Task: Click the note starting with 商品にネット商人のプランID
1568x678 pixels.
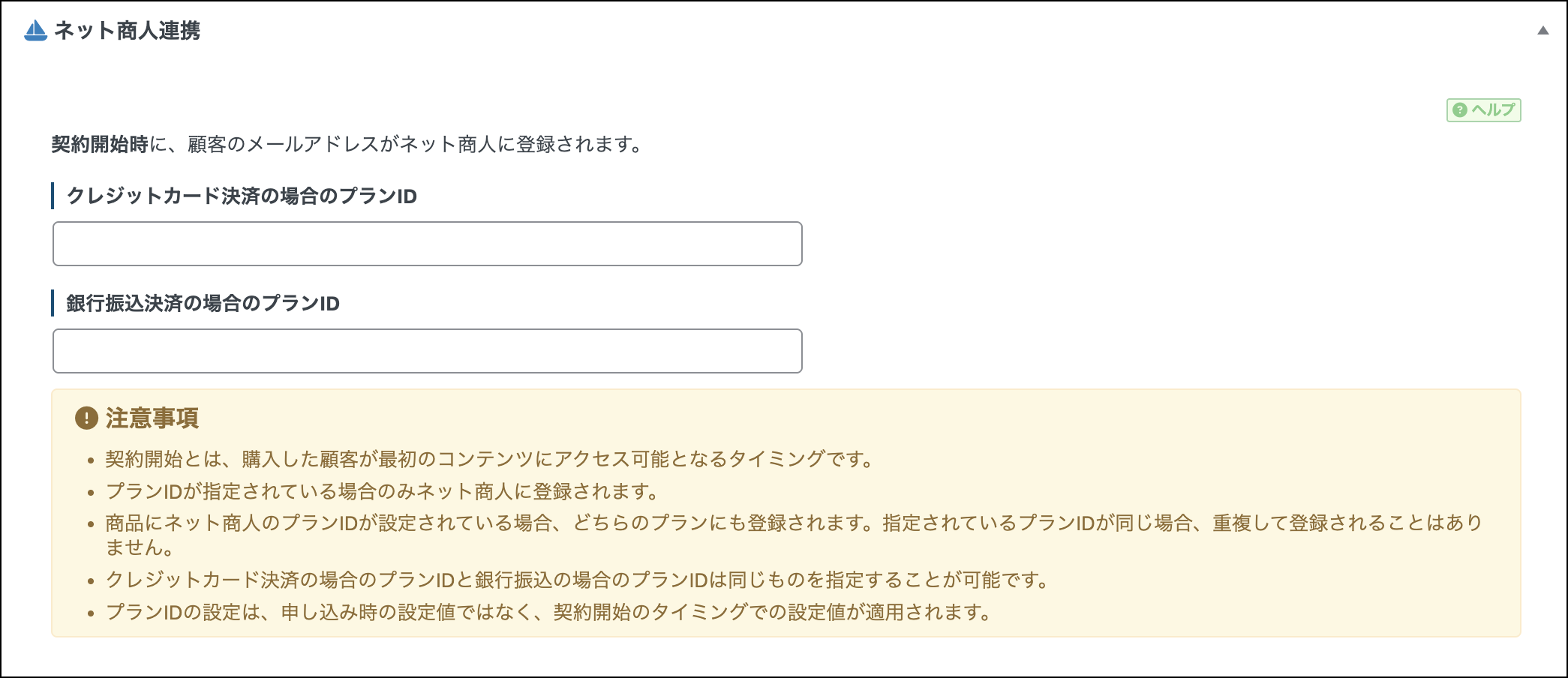Action: click(794, 523)
